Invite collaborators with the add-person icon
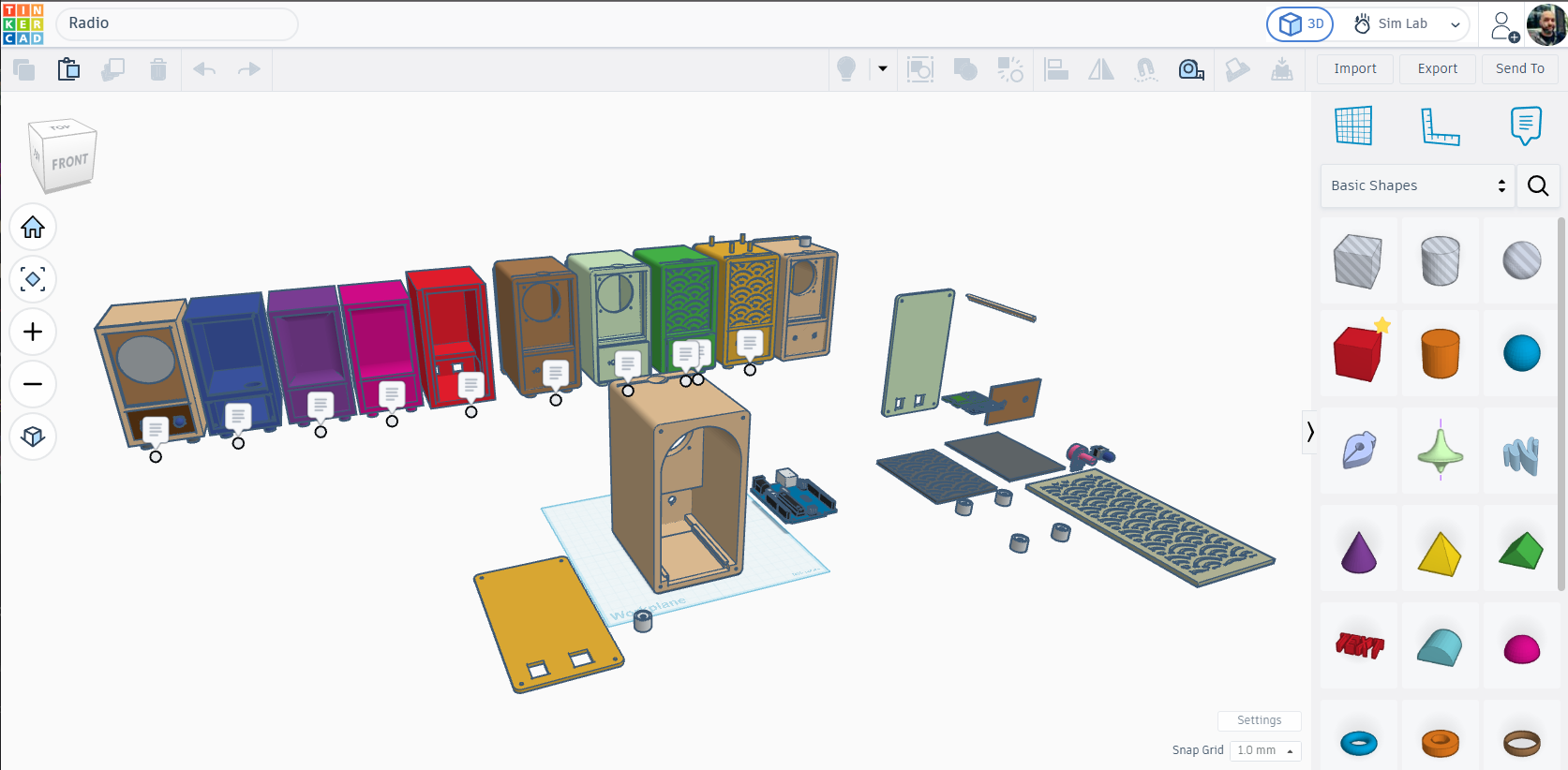The image size is (1568, 770). (1503, 25)
